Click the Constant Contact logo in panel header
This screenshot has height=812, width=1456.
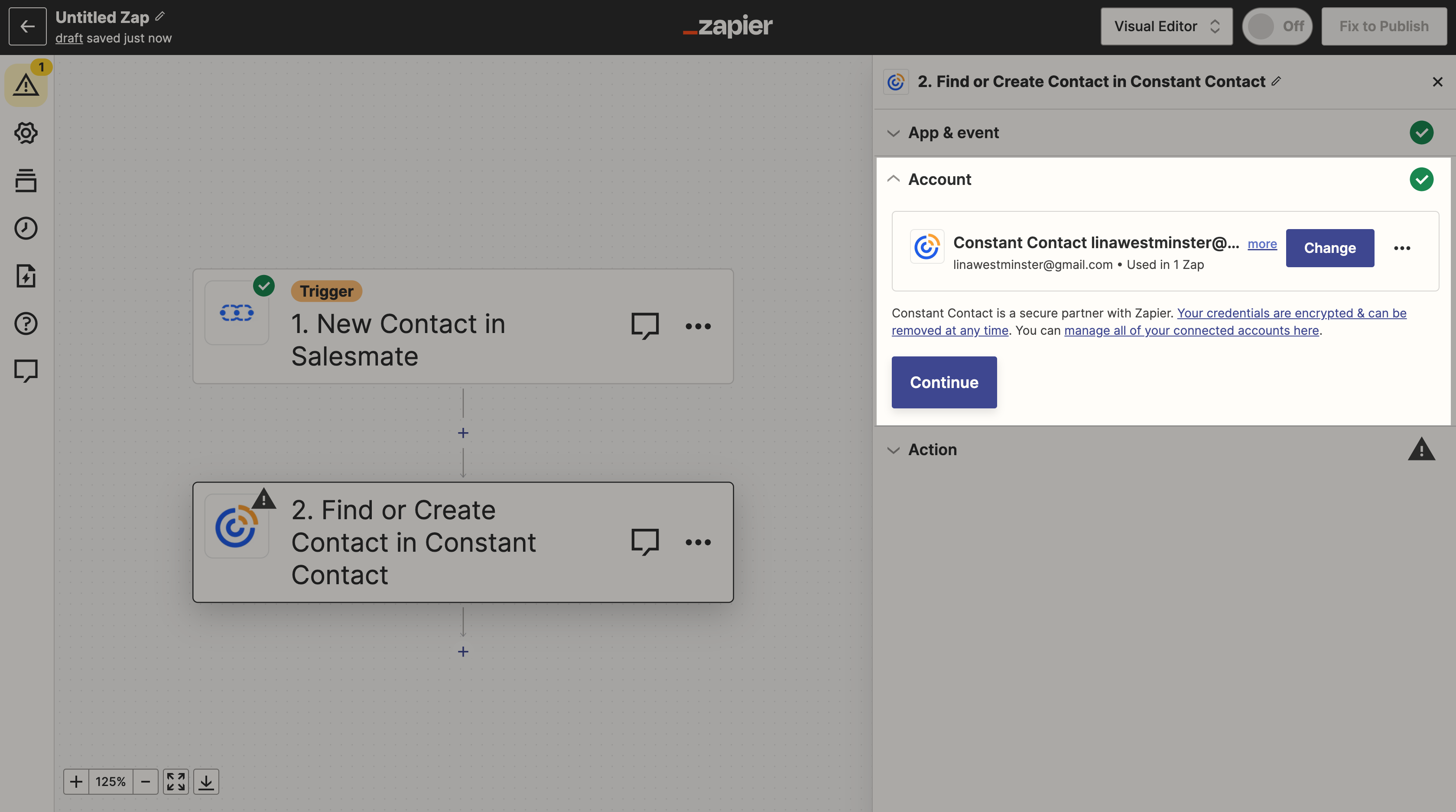[x=896, y=82]
